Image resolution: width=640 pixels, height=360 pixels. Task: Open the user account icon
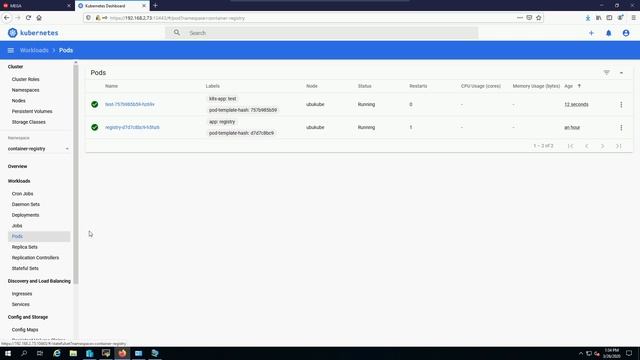(x=626, y=33)
